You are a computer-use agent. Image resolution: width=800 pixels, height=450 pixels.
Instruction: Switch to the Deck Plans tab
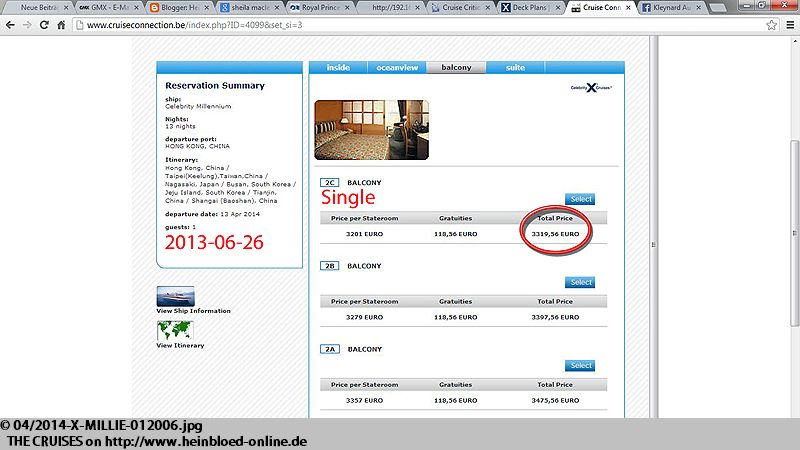530,8
